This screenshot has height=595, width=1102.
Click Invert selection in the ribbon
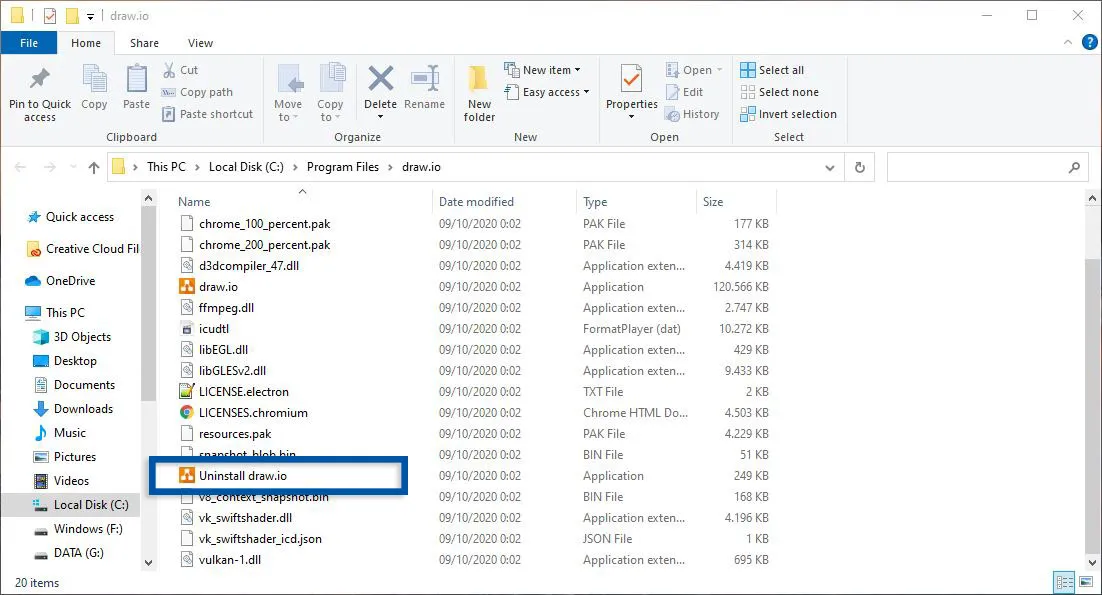pos(788,114)
